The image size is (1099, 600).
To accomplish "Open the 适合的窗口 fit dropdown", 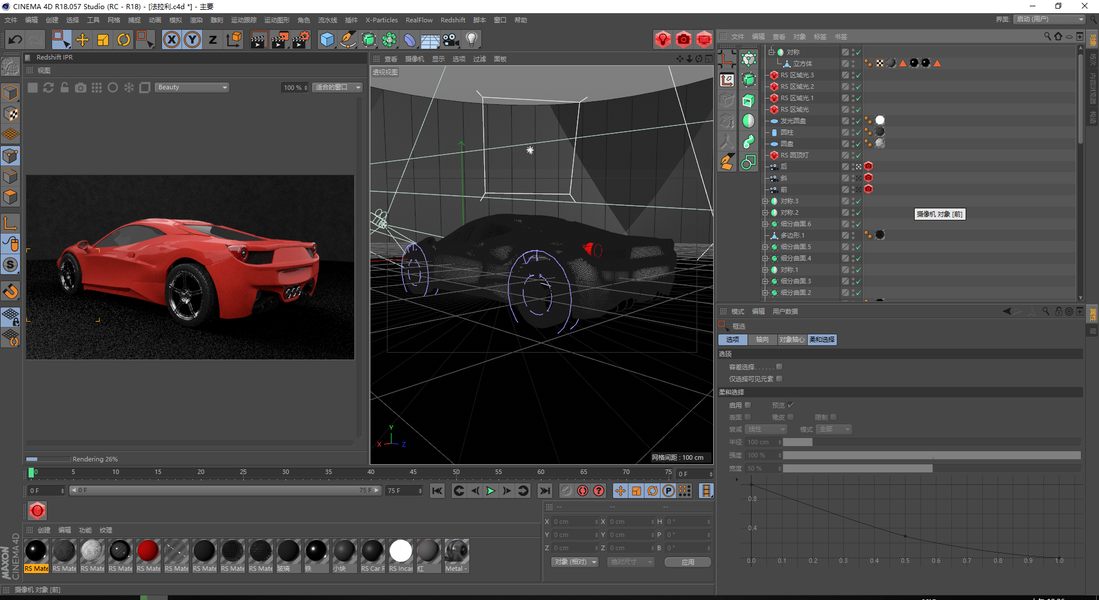I will tap(337, 88).
